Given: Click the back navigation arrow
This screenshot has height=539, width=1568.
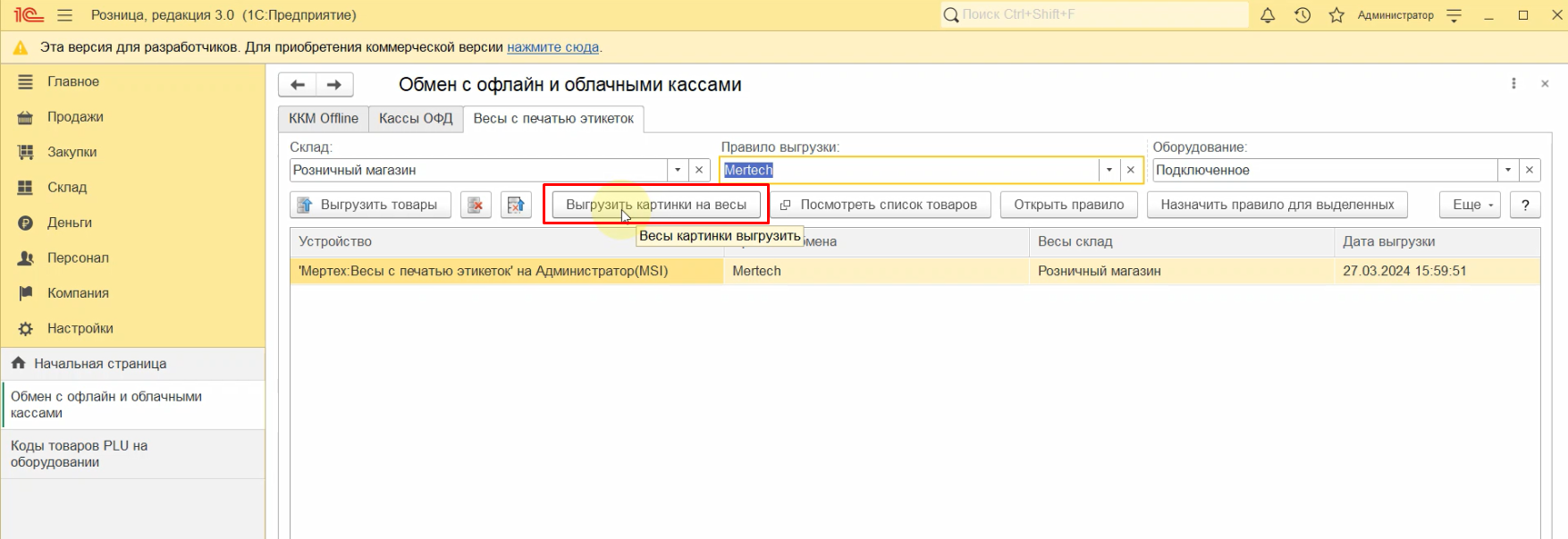Looking at the screenshot, I should coord(298,85).
